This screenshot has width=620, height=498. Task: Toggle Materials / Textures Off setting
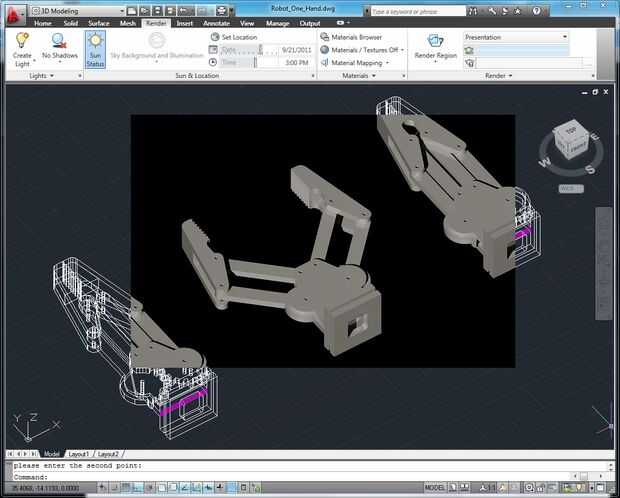pos(362,50)
